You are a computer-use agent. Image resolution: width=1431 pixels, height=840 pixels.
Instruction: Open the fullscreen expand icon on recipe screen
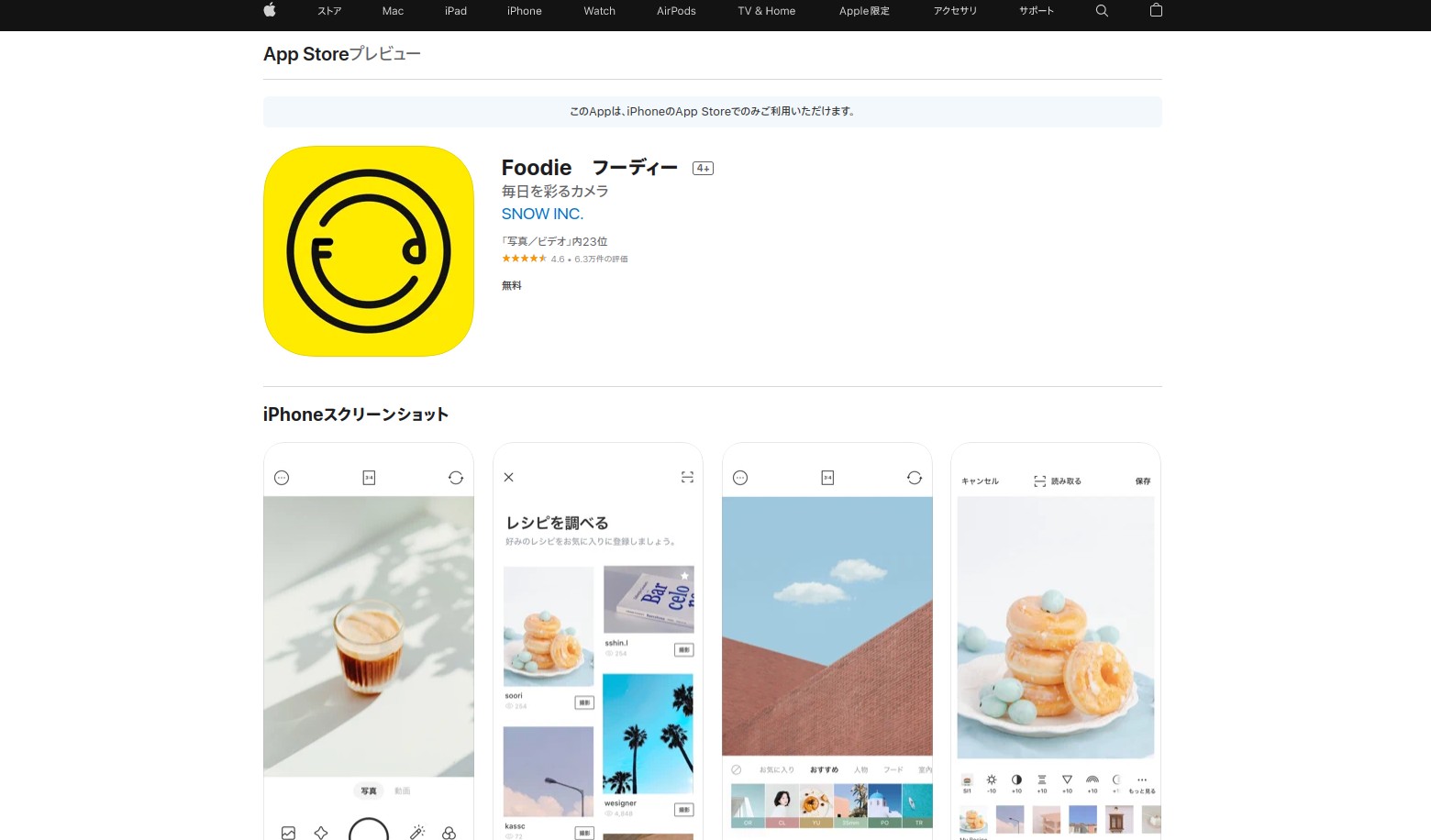tap(687, 477)
